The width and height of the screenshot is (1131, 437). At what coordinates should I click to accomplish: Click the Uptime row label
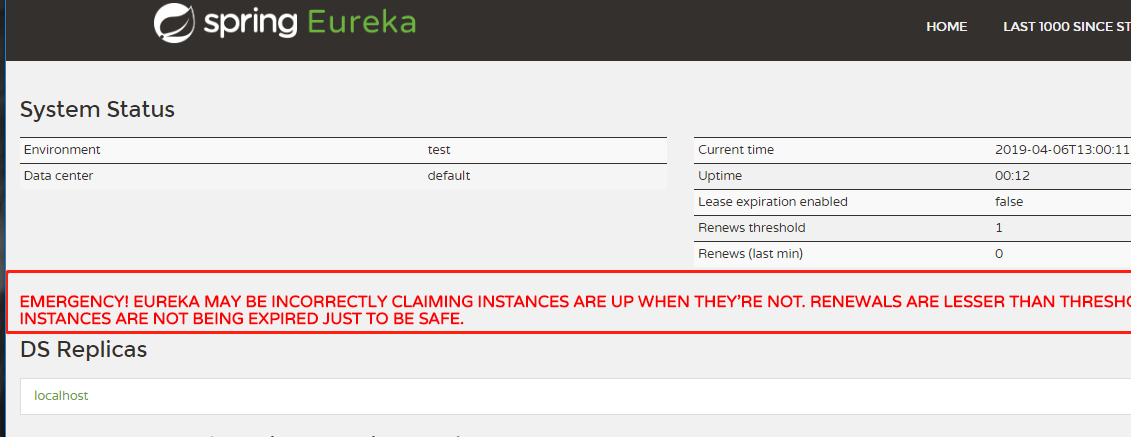(x=720, y=176)
